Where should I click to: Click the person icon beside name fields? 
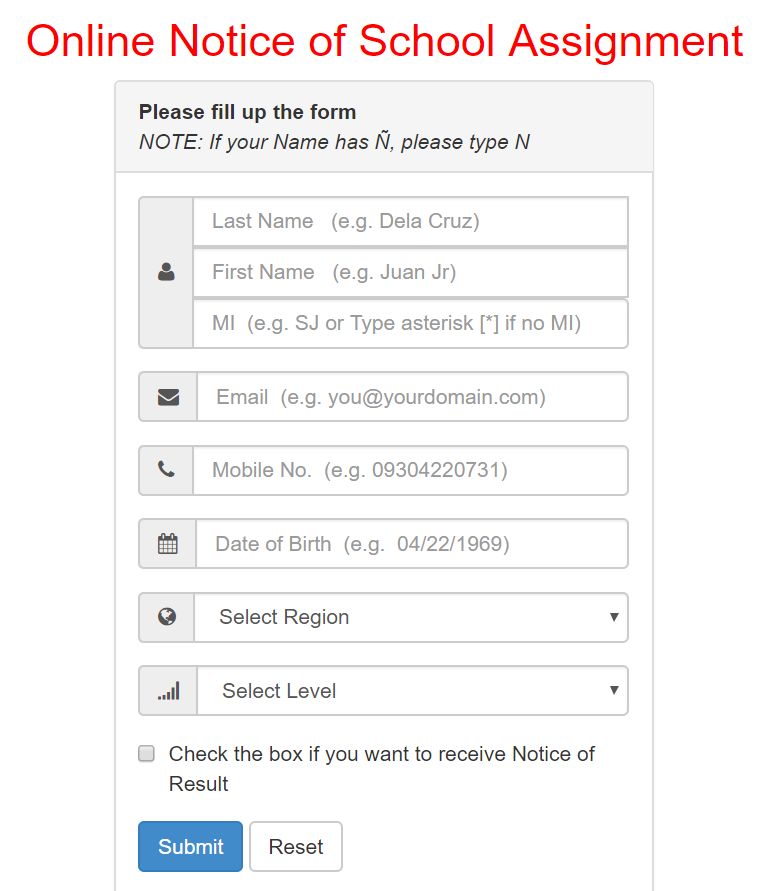point(166,272)
